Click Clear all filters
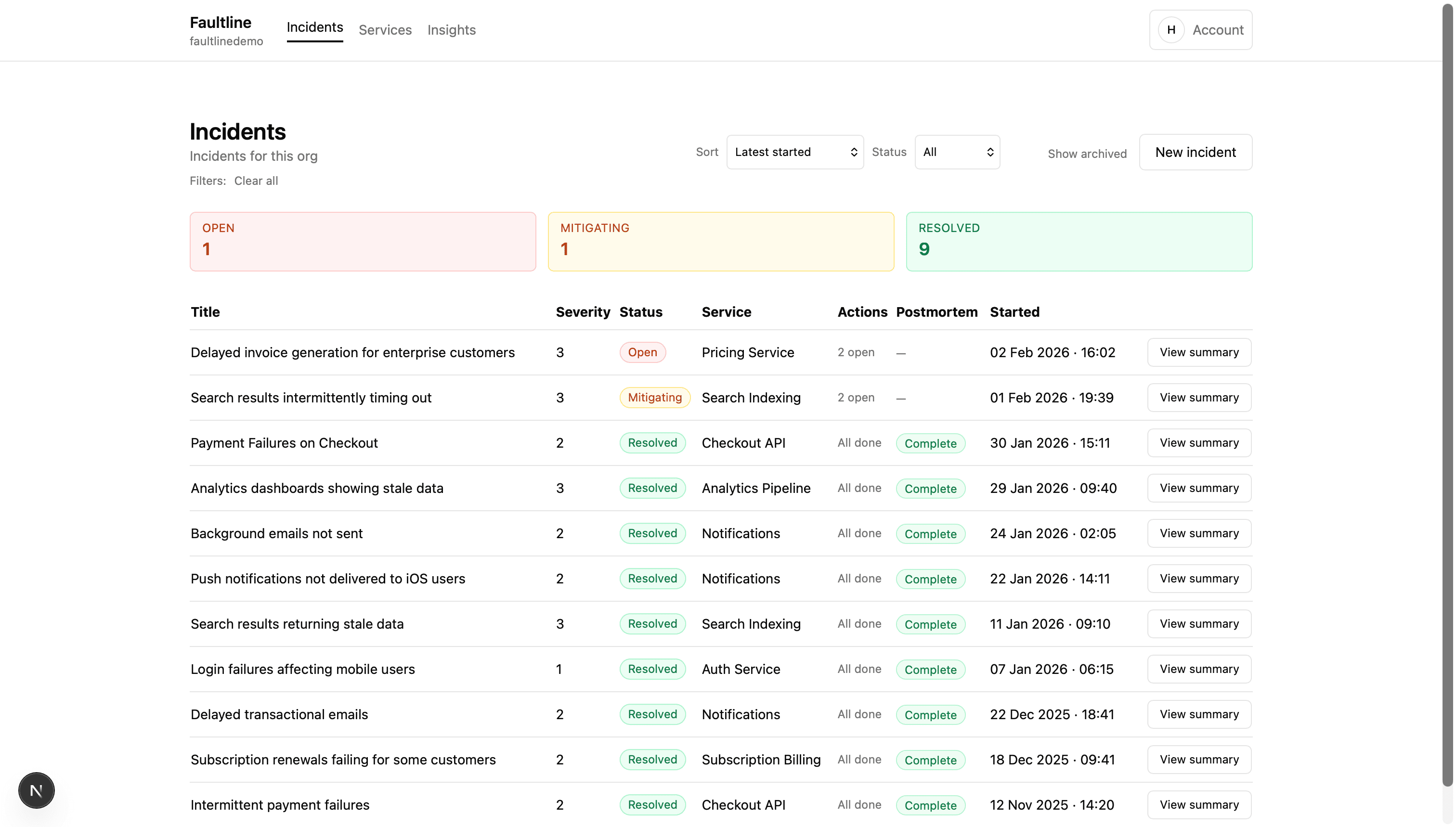The width and height of the screenshot is (1456, 827). 256,181
